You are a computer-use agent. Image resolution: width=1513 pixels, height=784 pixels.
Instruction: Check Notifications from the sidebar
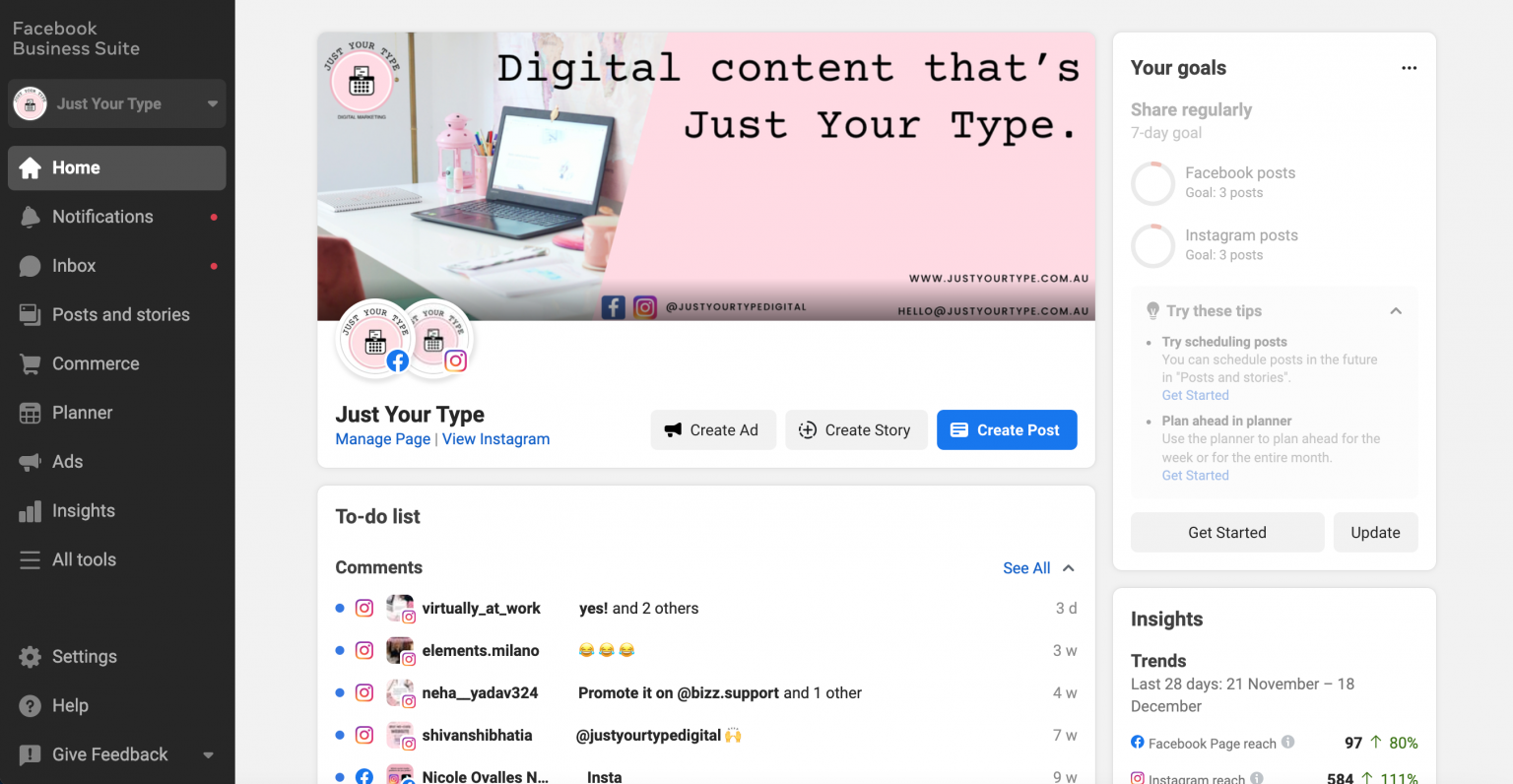102,216
